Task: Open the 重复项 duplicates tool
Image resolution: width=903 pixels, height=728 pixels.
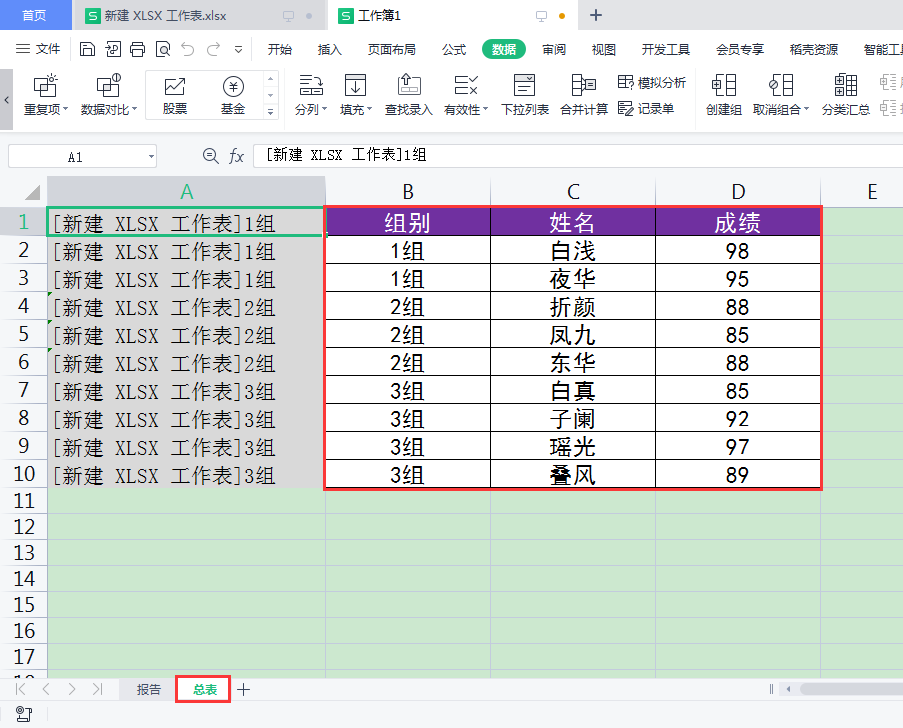Action: (45, 94)
